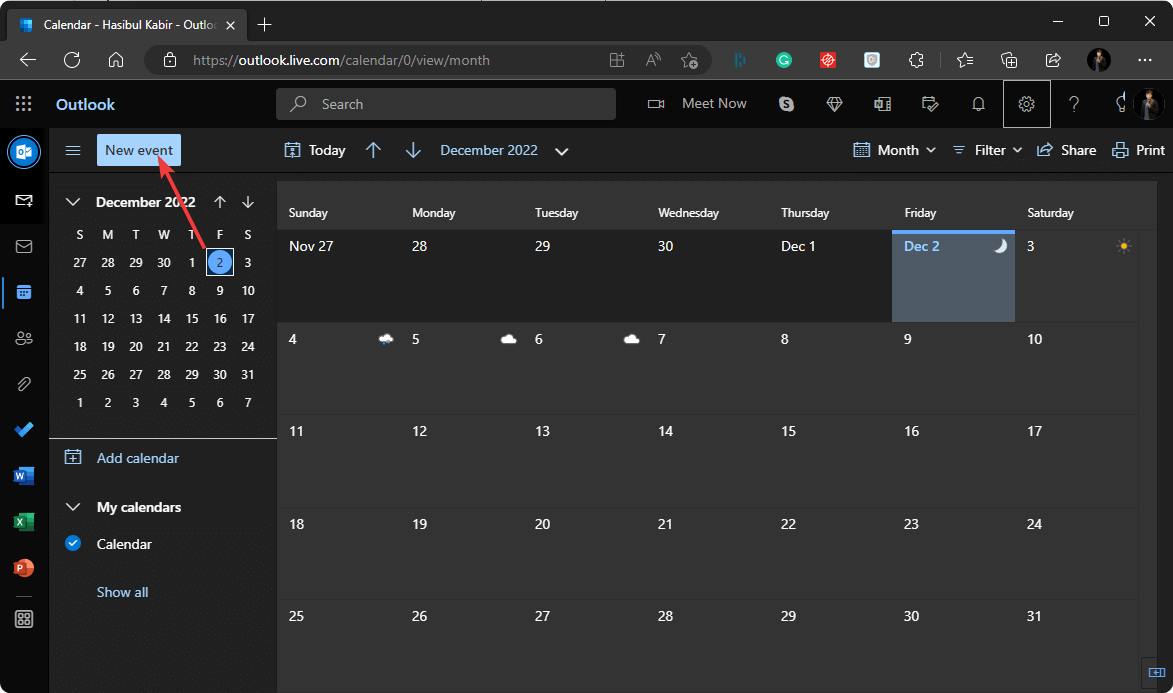Open the Skype icon in header
Screen dimensions: 1173x693
tap(787, 104)
